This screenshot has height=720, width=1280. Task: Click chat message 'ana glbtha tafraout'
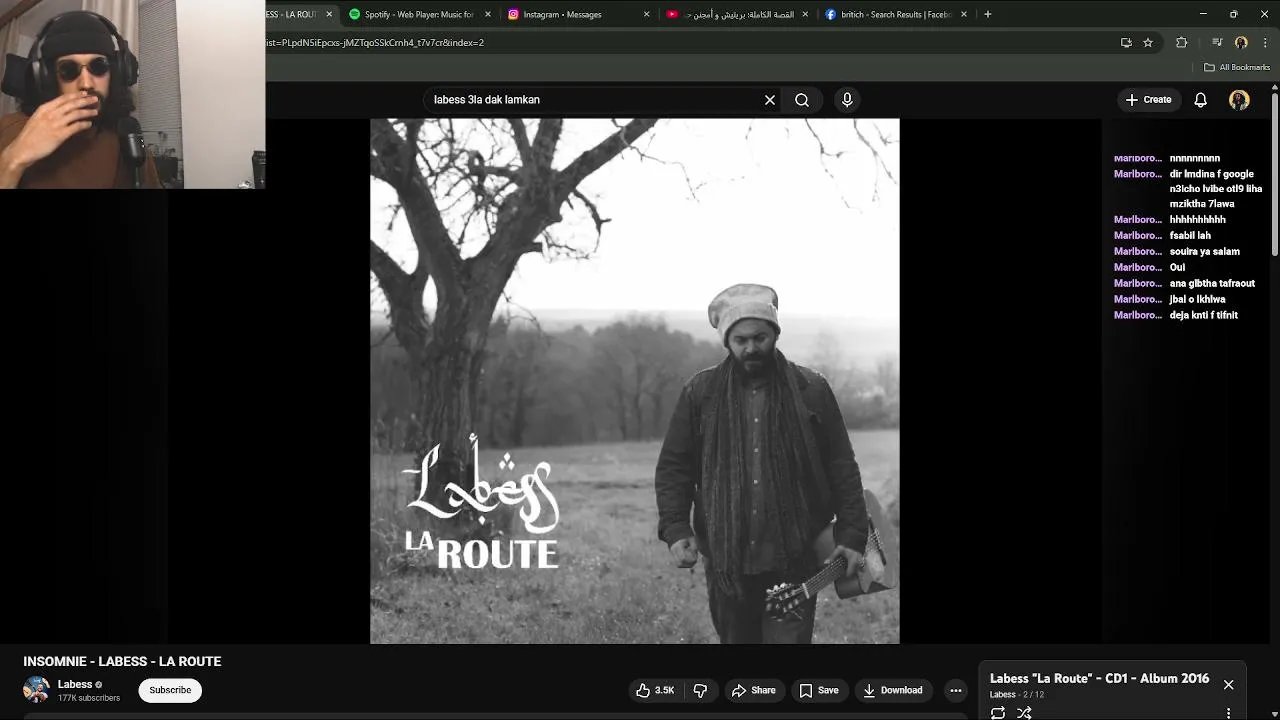[1212, 283]
